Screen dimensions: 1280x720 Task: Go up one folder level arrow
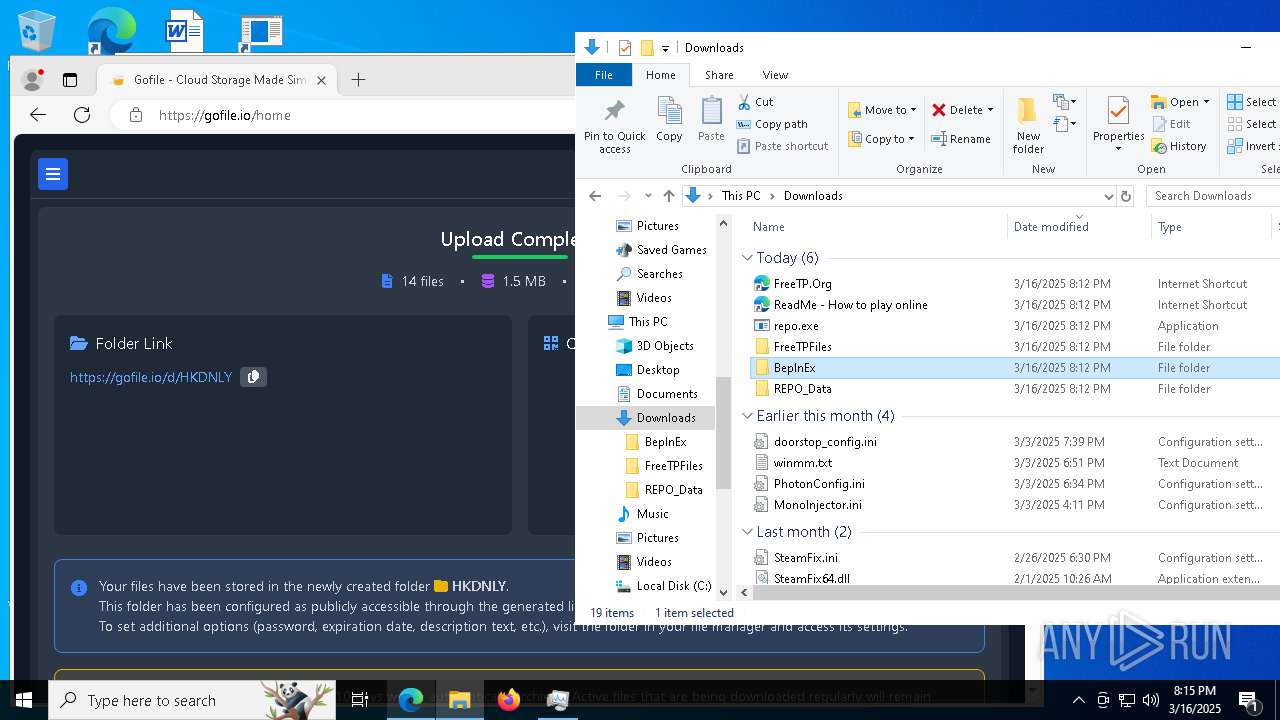pyautogui.click(x=669, y=196)
